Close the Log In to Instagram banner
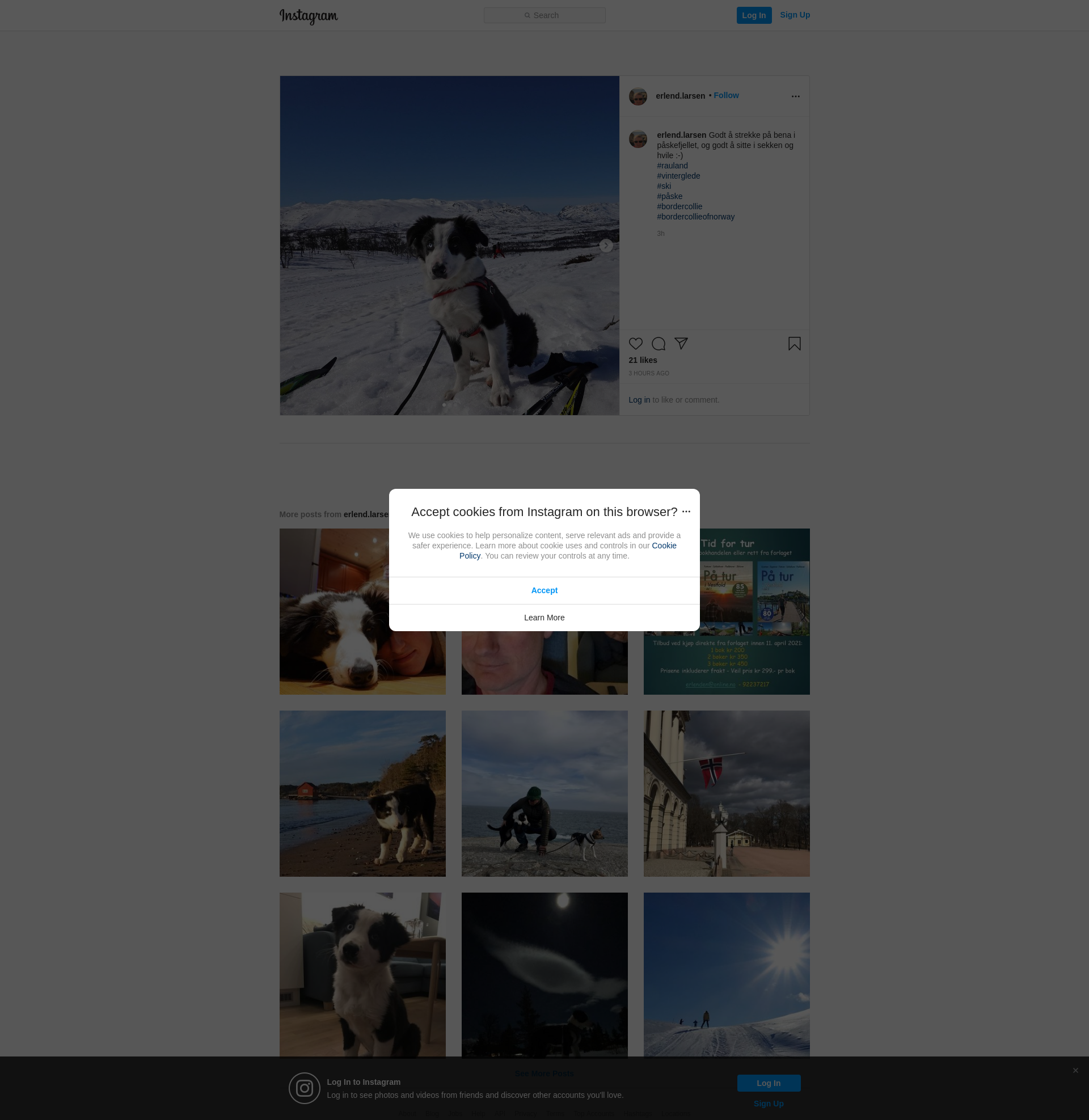1089x1120 pixels. pos(1075,1071)
